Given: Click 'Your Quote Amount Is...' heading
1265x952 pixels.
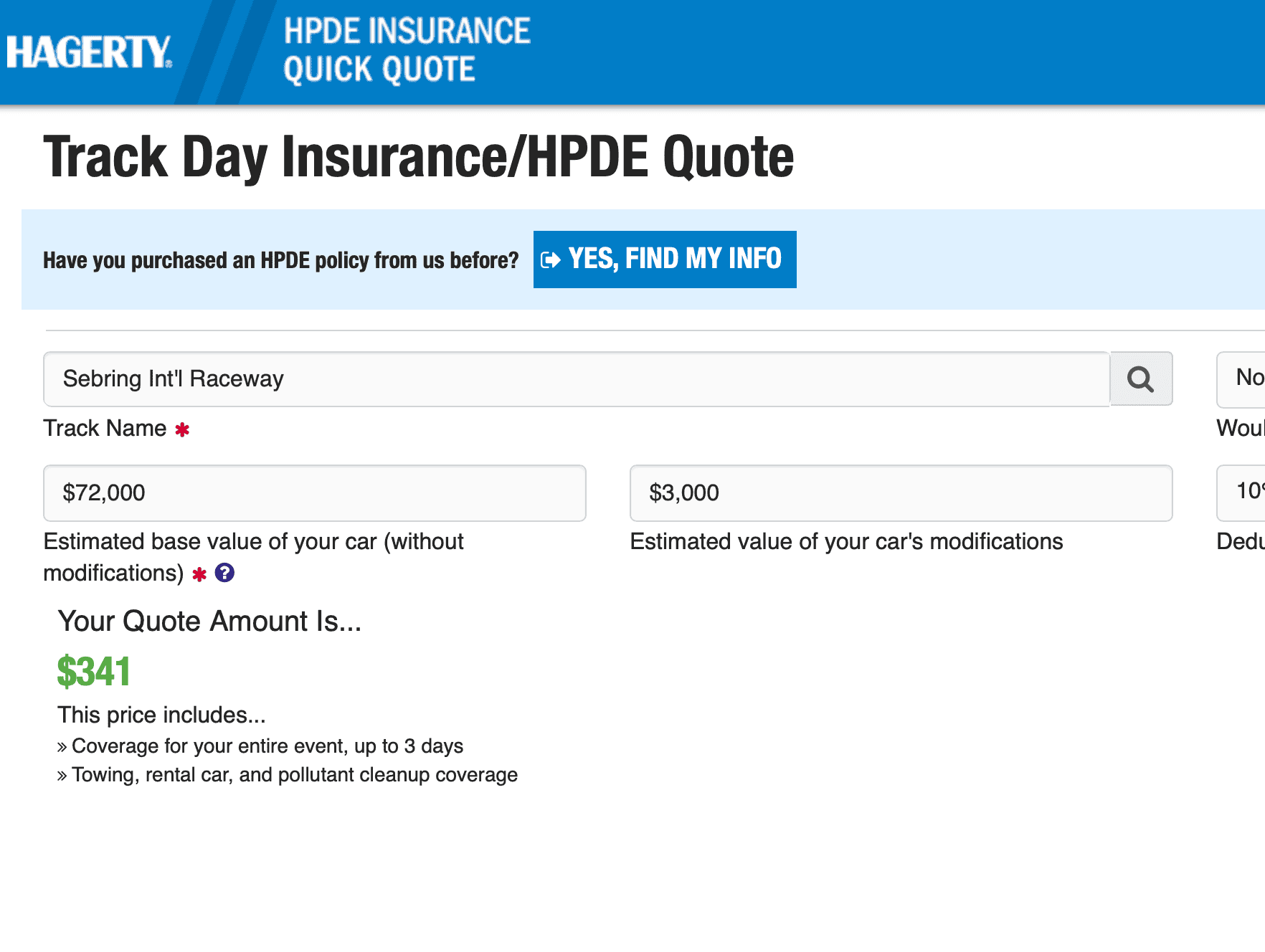Looking at the screenshot, I should 209,621.
